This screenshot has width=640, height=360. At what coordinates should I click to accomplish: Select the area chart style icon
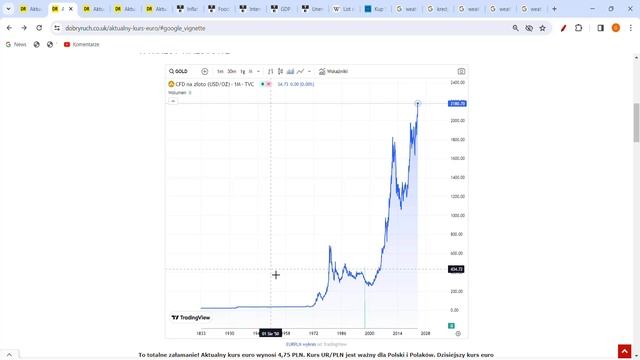290,71
